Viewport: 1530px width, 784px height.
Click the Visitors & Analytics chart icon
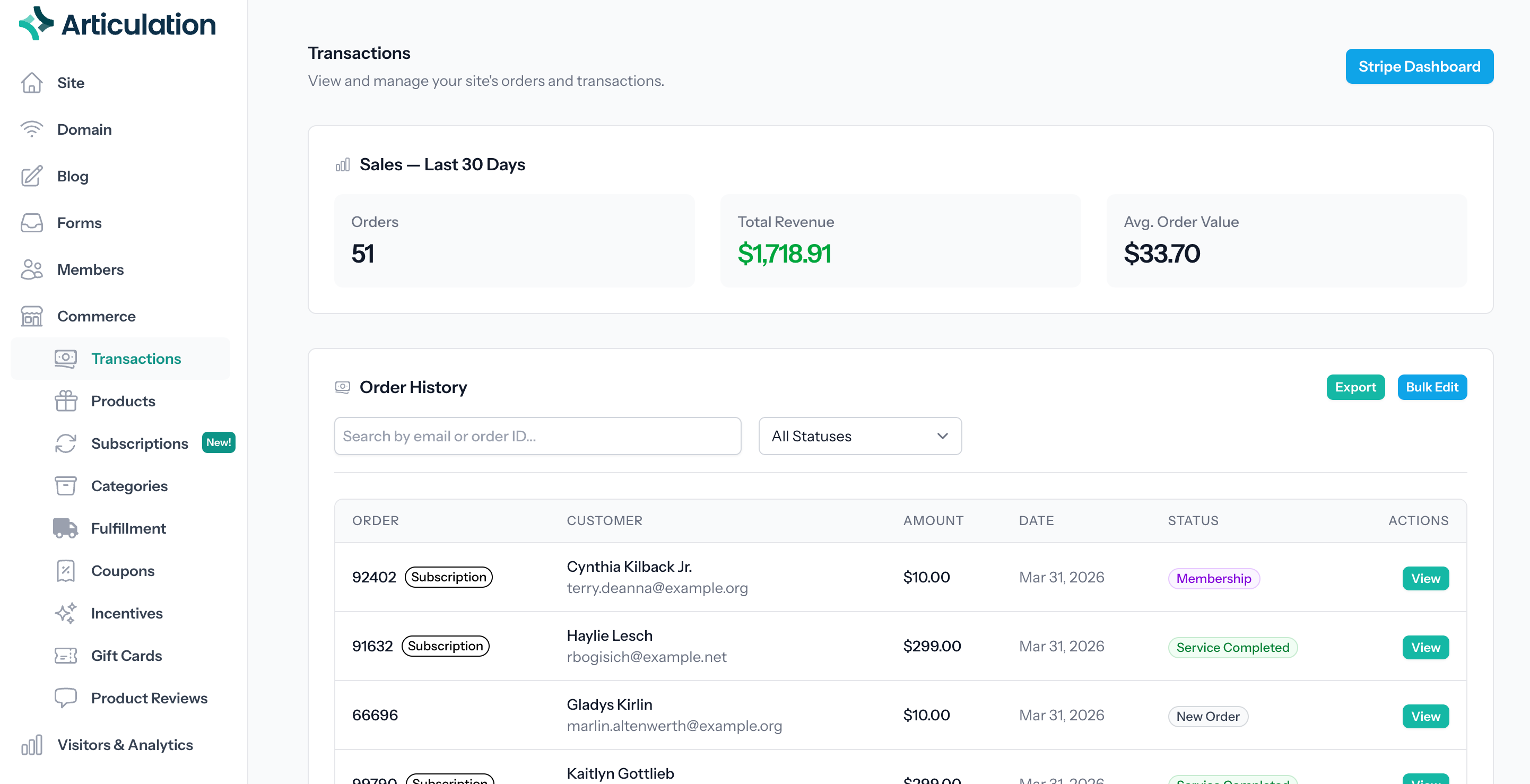click(x=32, y=744)
